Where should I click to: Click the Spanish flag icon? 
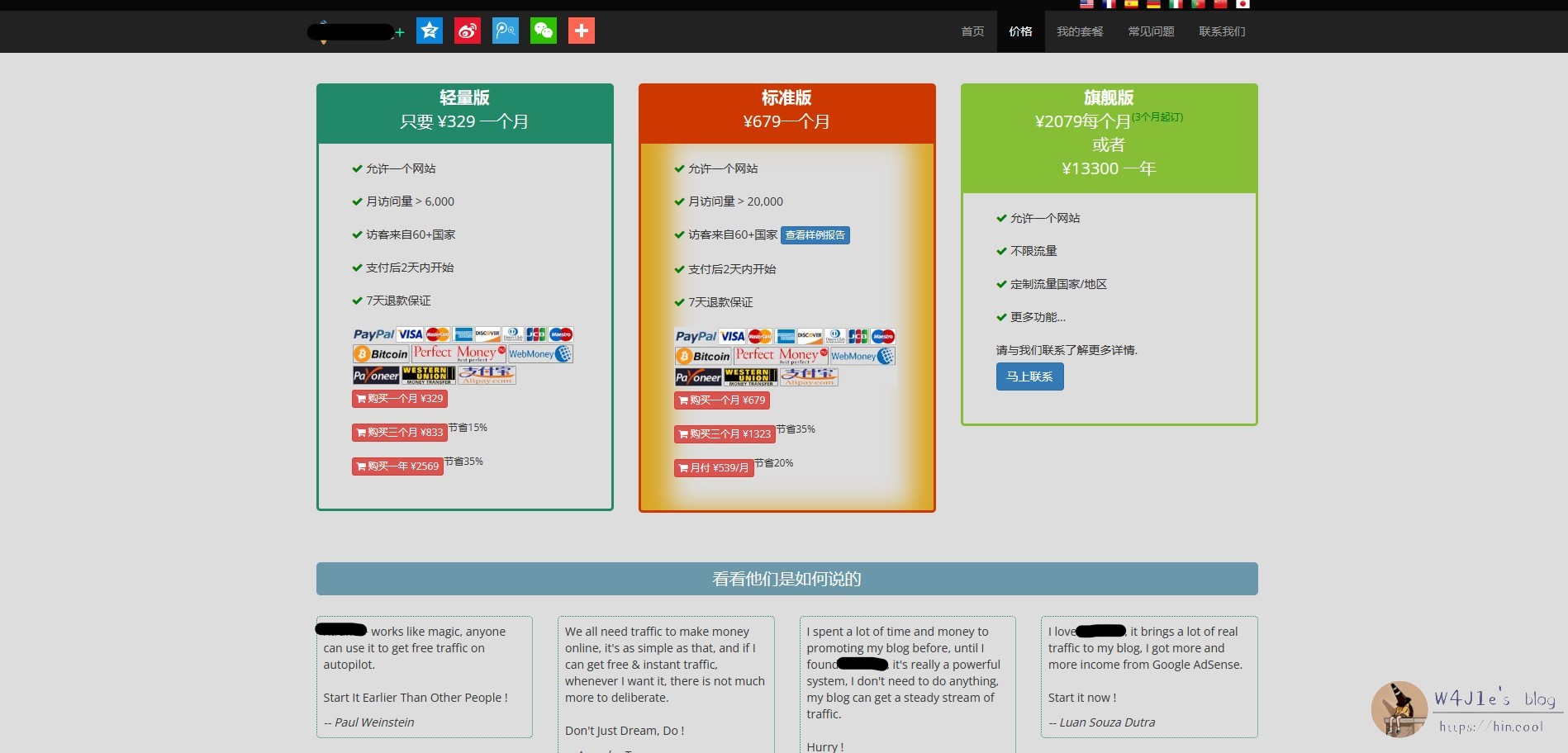pos(1131,4)
